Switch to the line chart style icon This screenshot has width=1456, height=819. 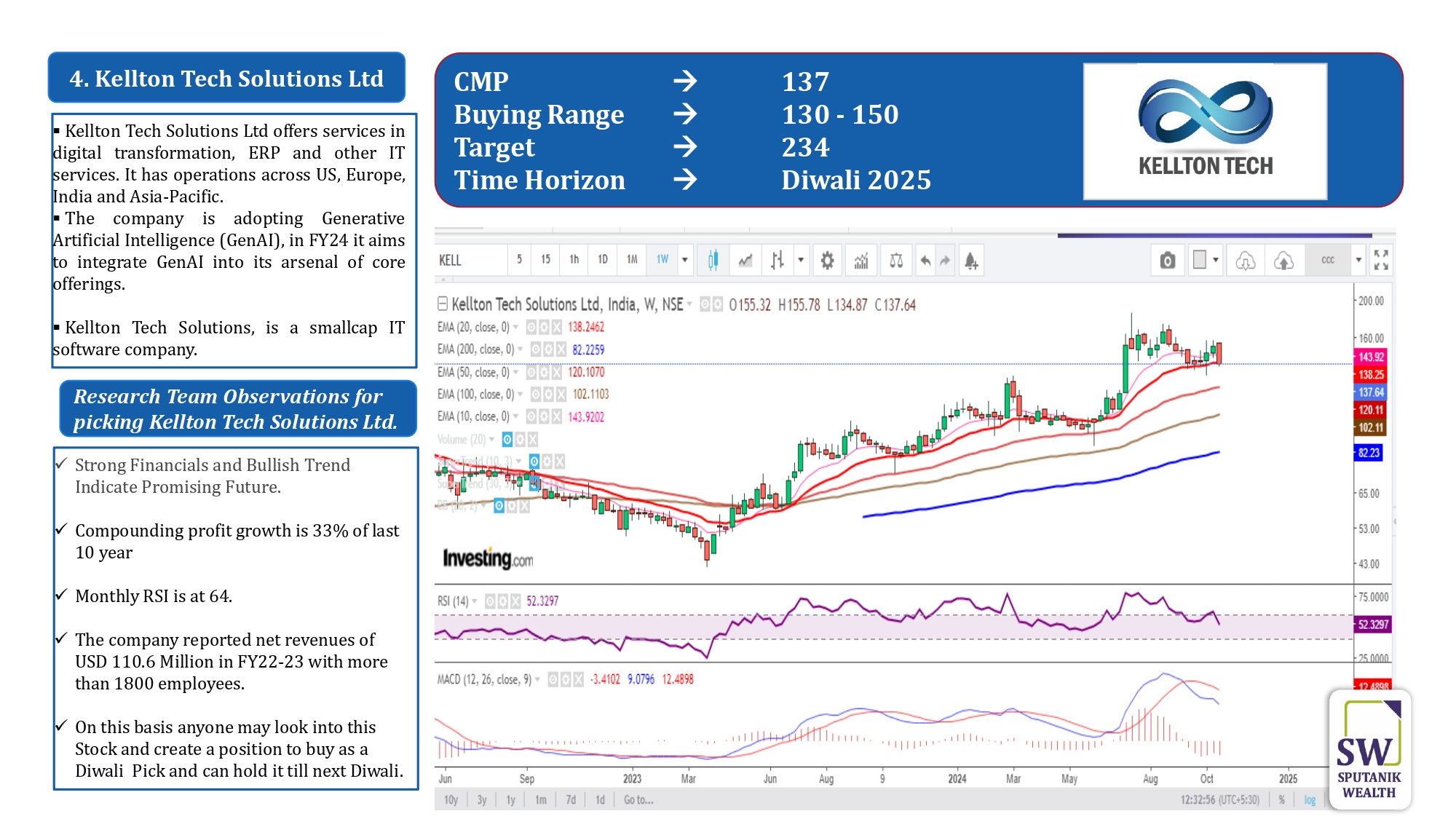click(x=745, y=260)
